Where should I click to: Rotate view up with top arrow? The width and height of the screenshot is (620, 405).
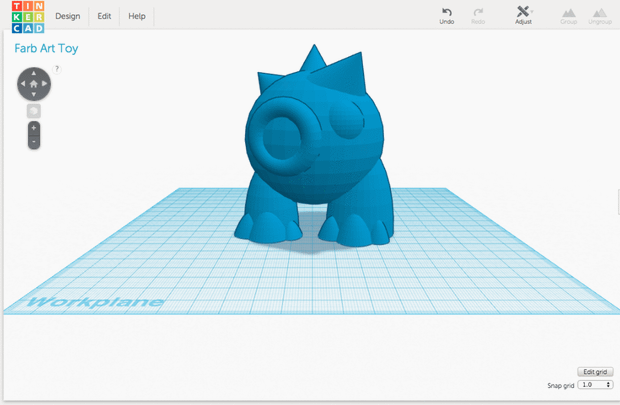pos(34,73)
